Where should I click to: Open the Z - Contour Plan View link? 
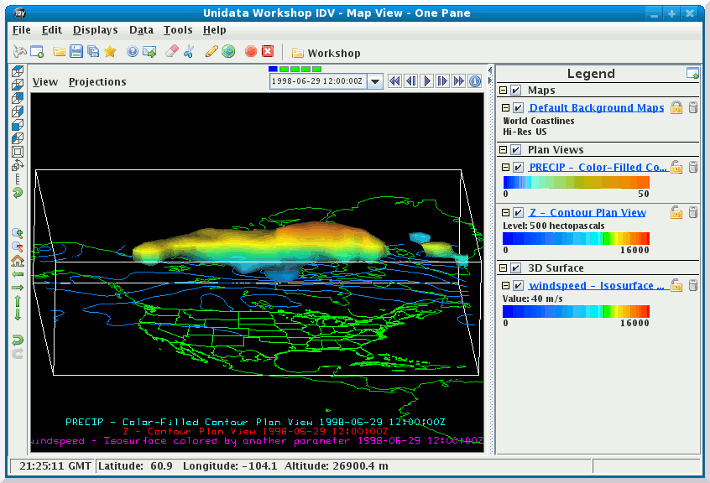(587, 212)
